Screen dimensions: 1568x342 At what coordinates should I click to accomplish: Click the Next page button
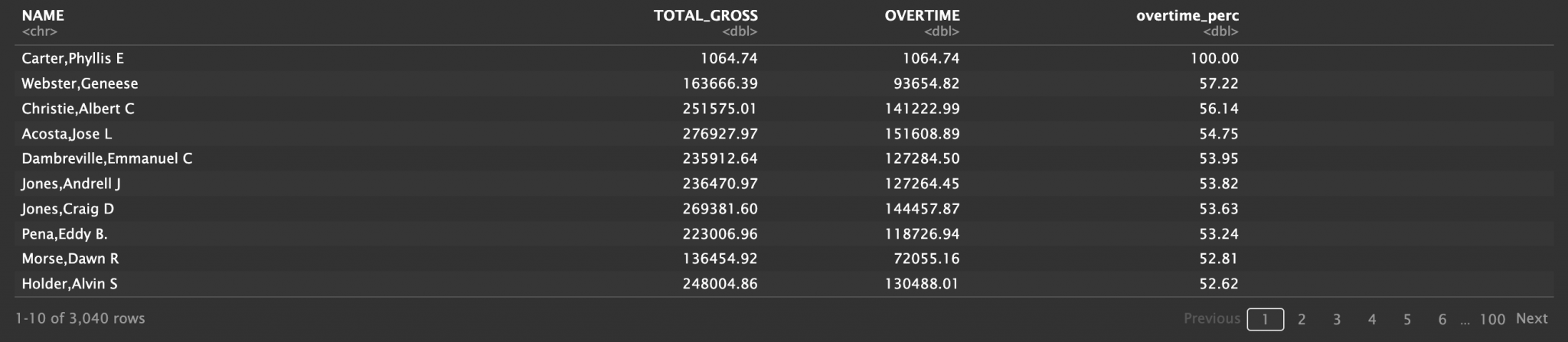(x=1531, y=318)
